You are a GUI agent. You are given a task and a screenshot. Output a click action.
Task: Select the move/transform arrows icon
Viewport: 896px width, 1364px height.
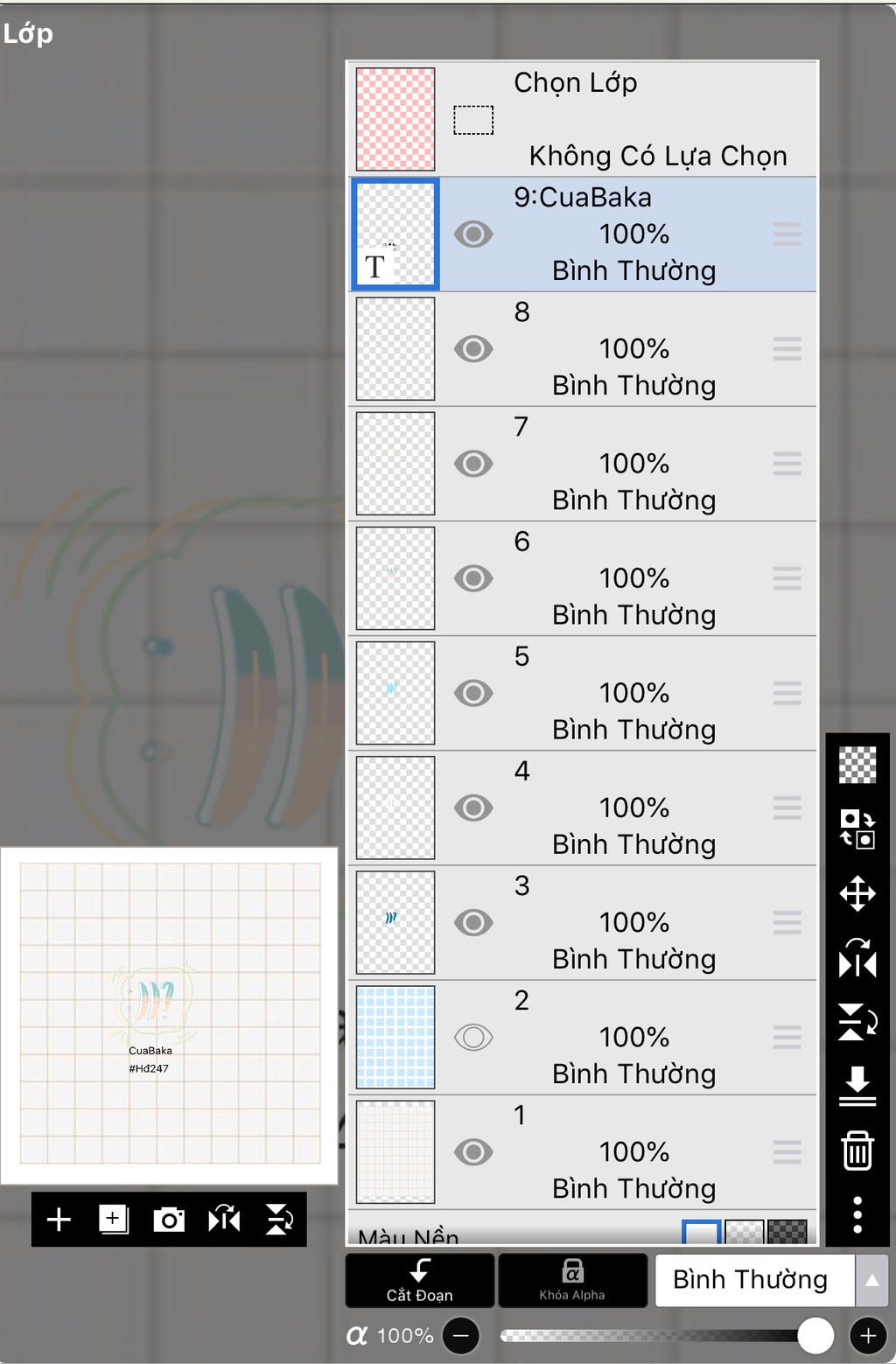pyautogui.click(x=857, y=893)
